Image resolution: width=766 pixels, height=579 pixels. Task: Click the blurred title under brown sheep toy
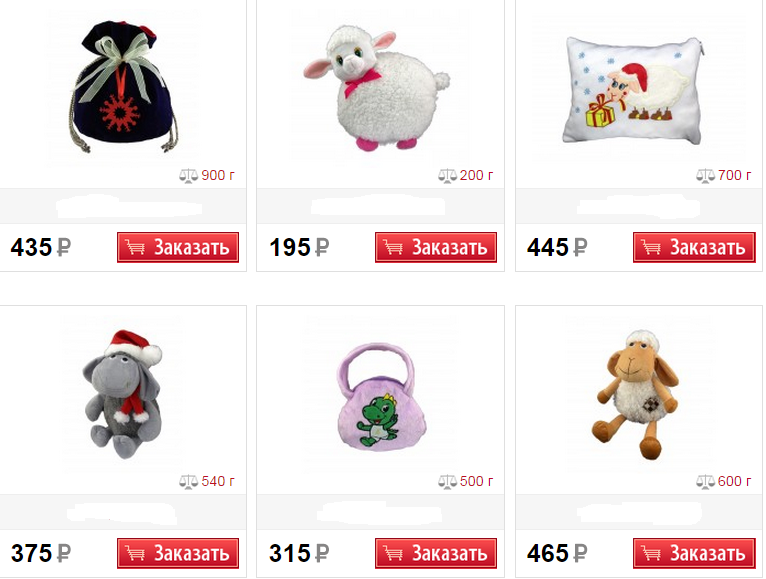pyautogui.click(x=639, y=513)
